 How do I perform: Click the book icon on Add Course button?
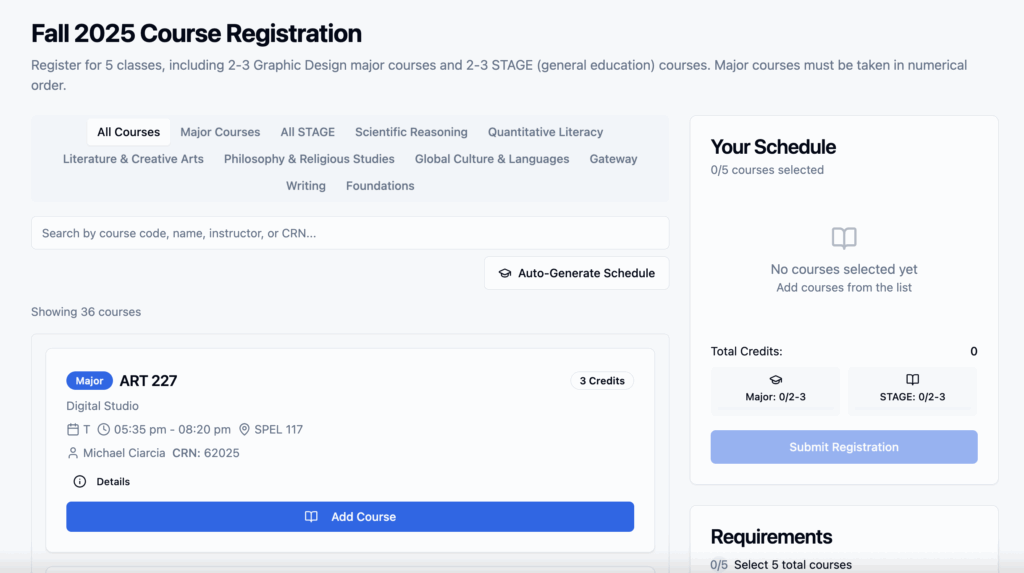pyautogui.click(x=311, y=517)
